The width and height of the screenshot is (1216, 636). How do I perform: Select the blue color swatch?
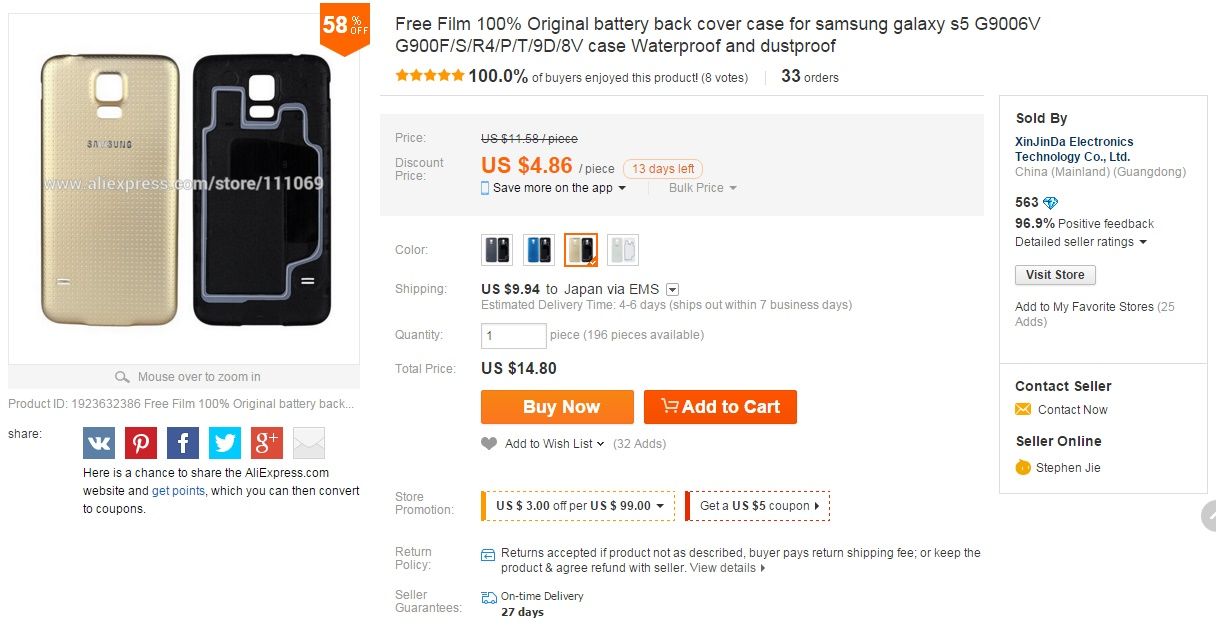click(539, 250)
